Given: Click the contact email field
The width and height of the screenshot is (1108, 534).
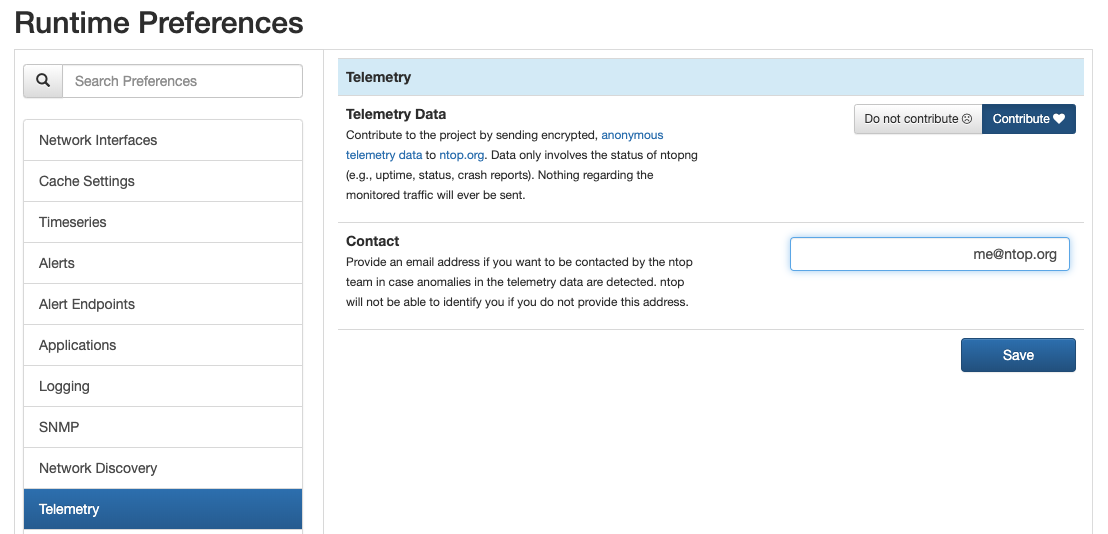Looking at the screenshot, I should coord(929,254).
